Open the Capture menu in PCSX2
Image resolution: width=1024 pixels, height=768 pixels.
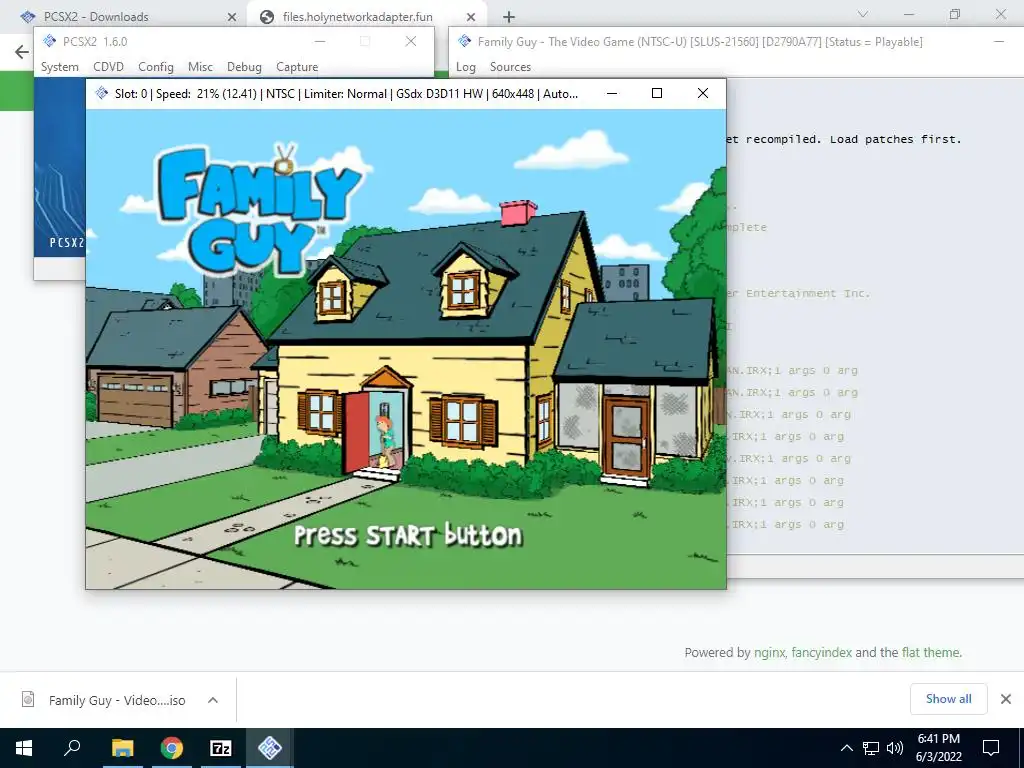[297, 67]
